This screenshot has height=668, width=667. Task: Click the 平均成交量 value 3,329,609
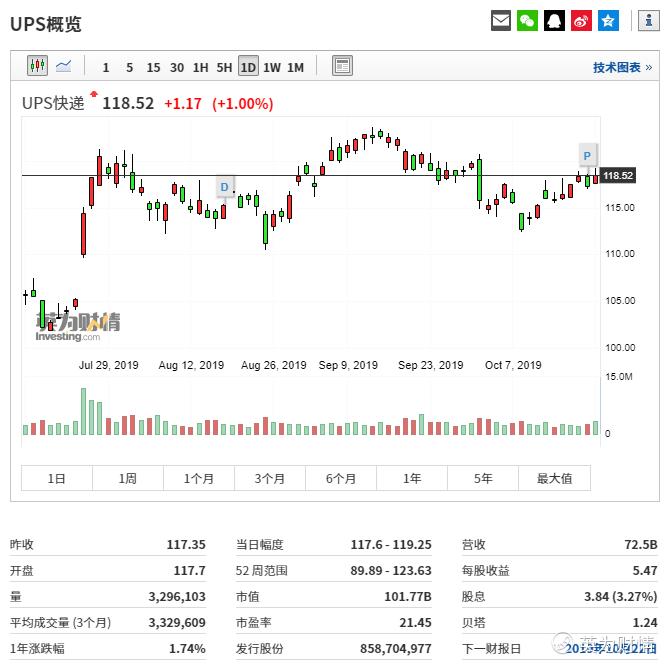pyautogui.click(x=177, y=623)
